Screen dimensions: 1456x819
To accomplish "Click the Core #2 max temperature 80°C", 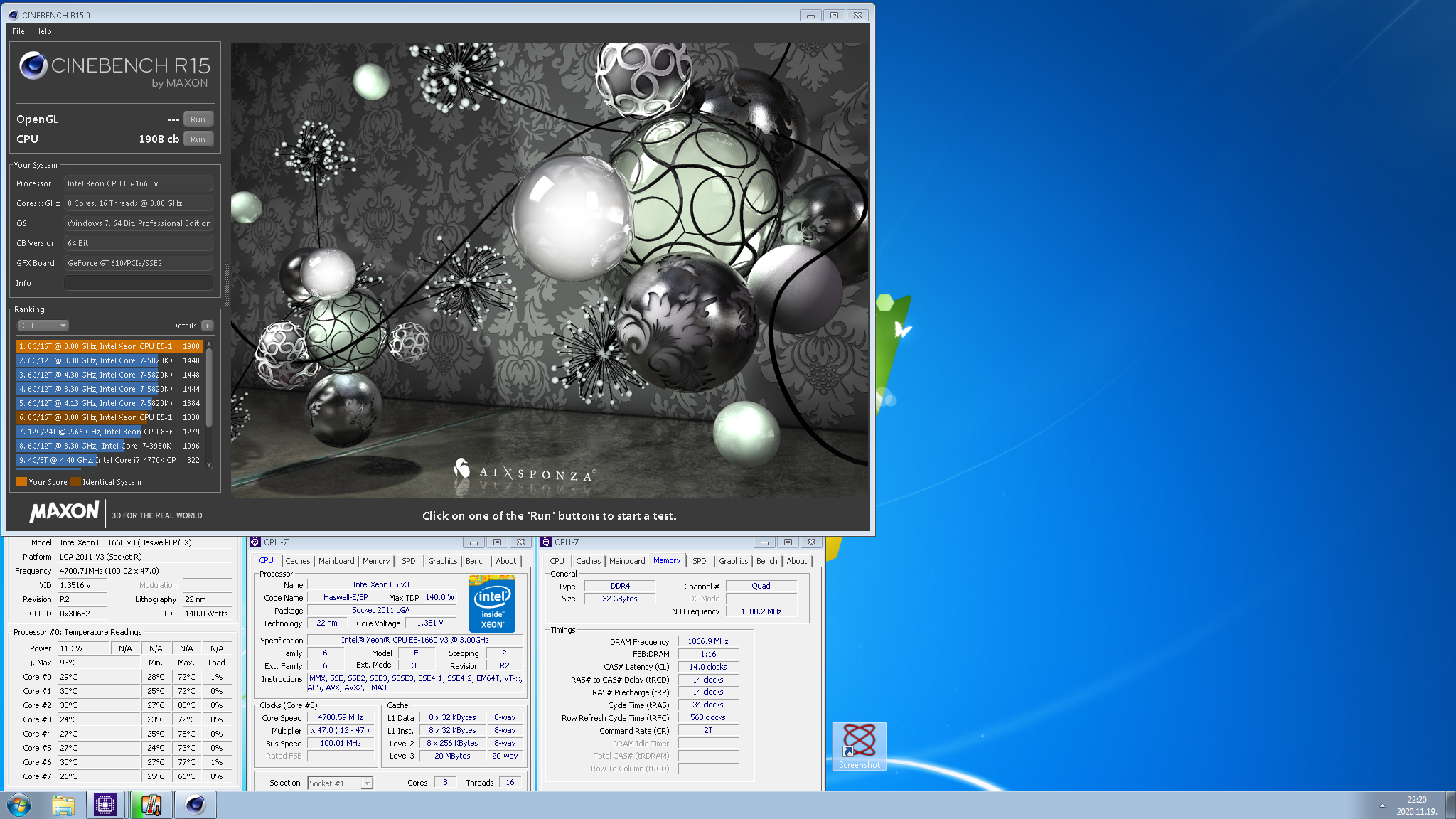I will click(186, 705).
